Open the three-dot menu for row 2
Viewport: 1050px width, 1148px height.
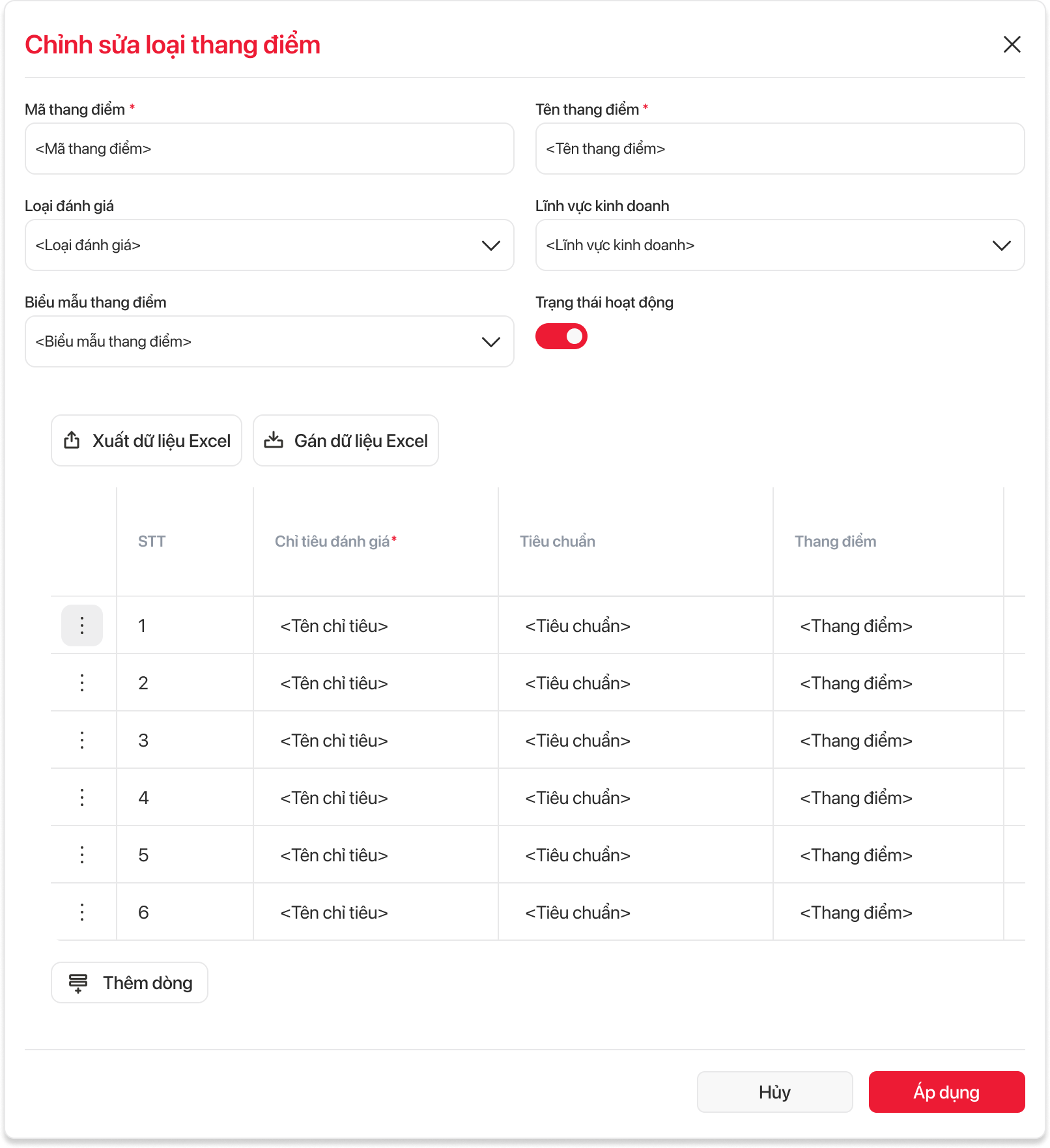pyautogui.click(x=82, y=683)
